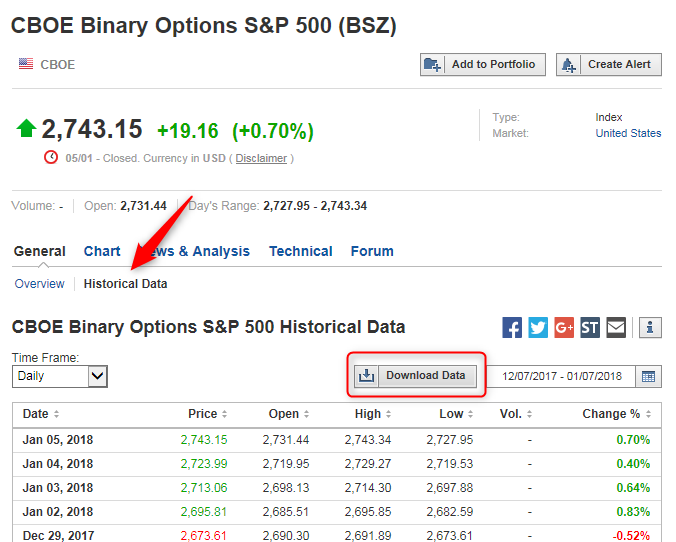Share via email envelope icon
The height and width of the screenshot is (542, 676).
tap(616, 328)
